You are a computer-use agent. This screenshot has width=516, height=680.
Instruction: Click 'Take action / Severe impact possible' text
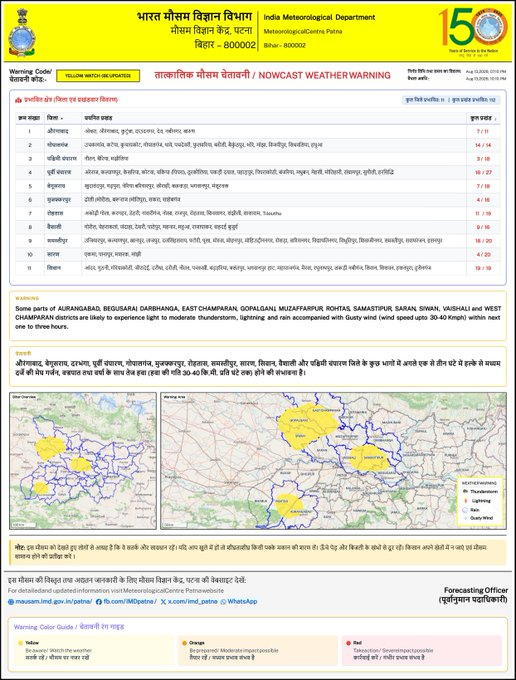pos(393,651)
